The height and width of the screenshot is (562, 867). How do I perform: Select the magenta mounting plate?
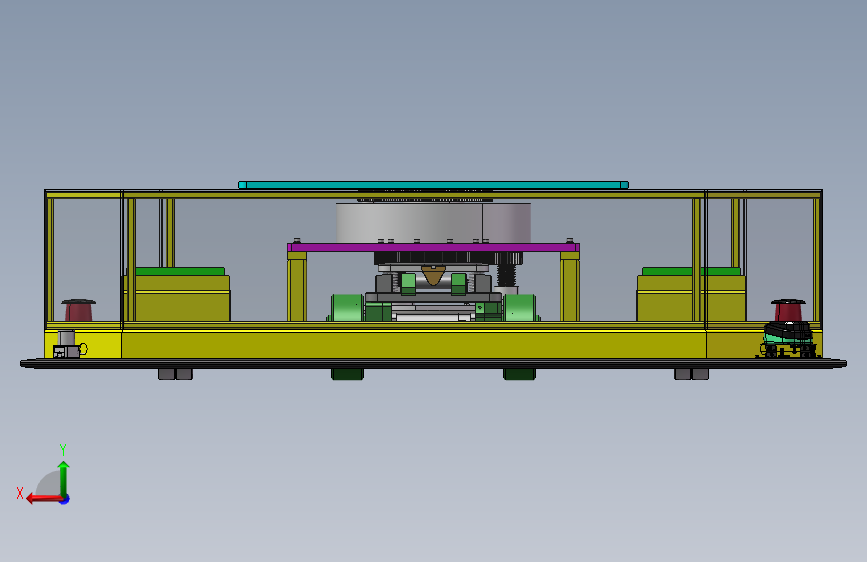tap(434, 247)
